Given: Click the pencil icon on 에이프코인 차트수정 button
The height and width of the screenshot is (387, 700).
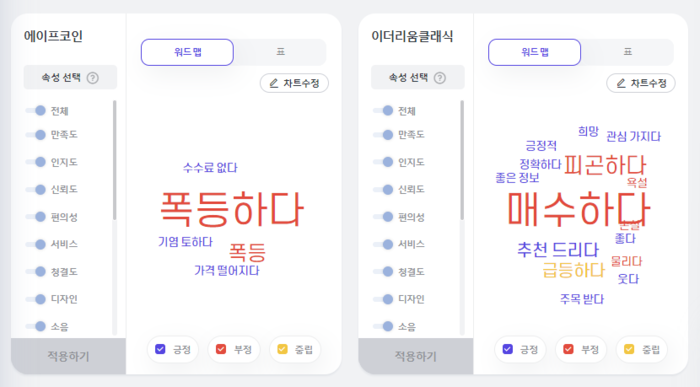Looking at the screenshot, I should pos(274,83).
